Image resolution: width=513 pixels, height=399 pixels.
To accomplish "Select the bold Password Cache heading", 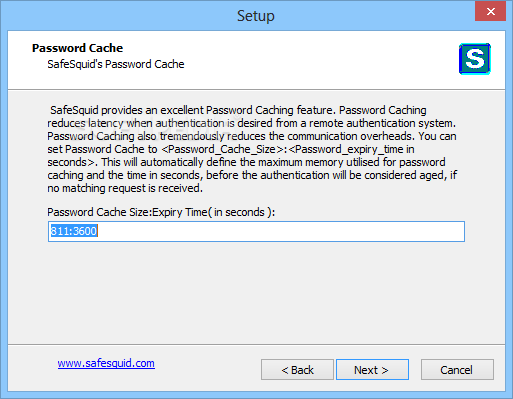I will coord(77,48).
